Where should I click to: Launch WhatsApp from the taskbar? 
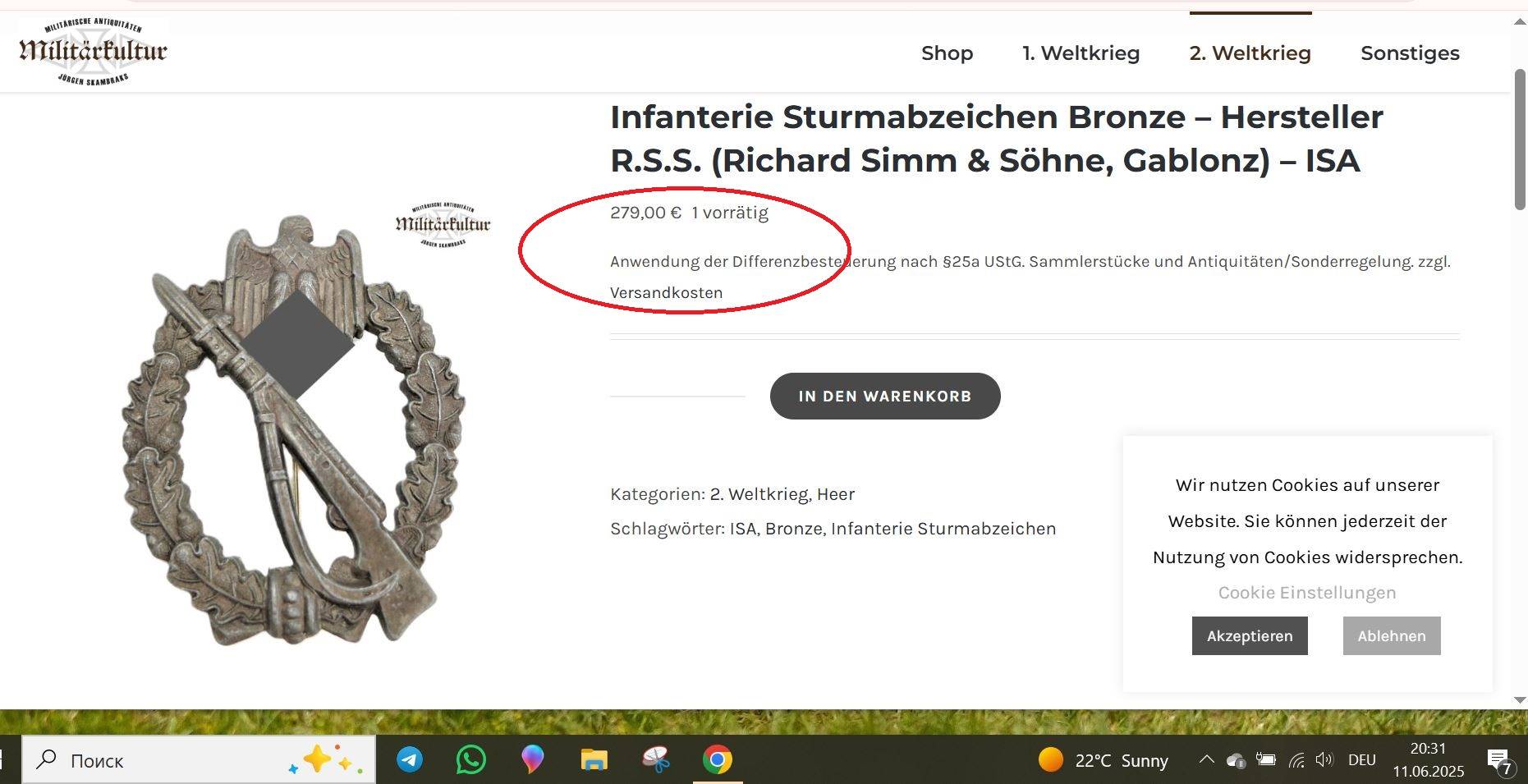click(470, 759)
